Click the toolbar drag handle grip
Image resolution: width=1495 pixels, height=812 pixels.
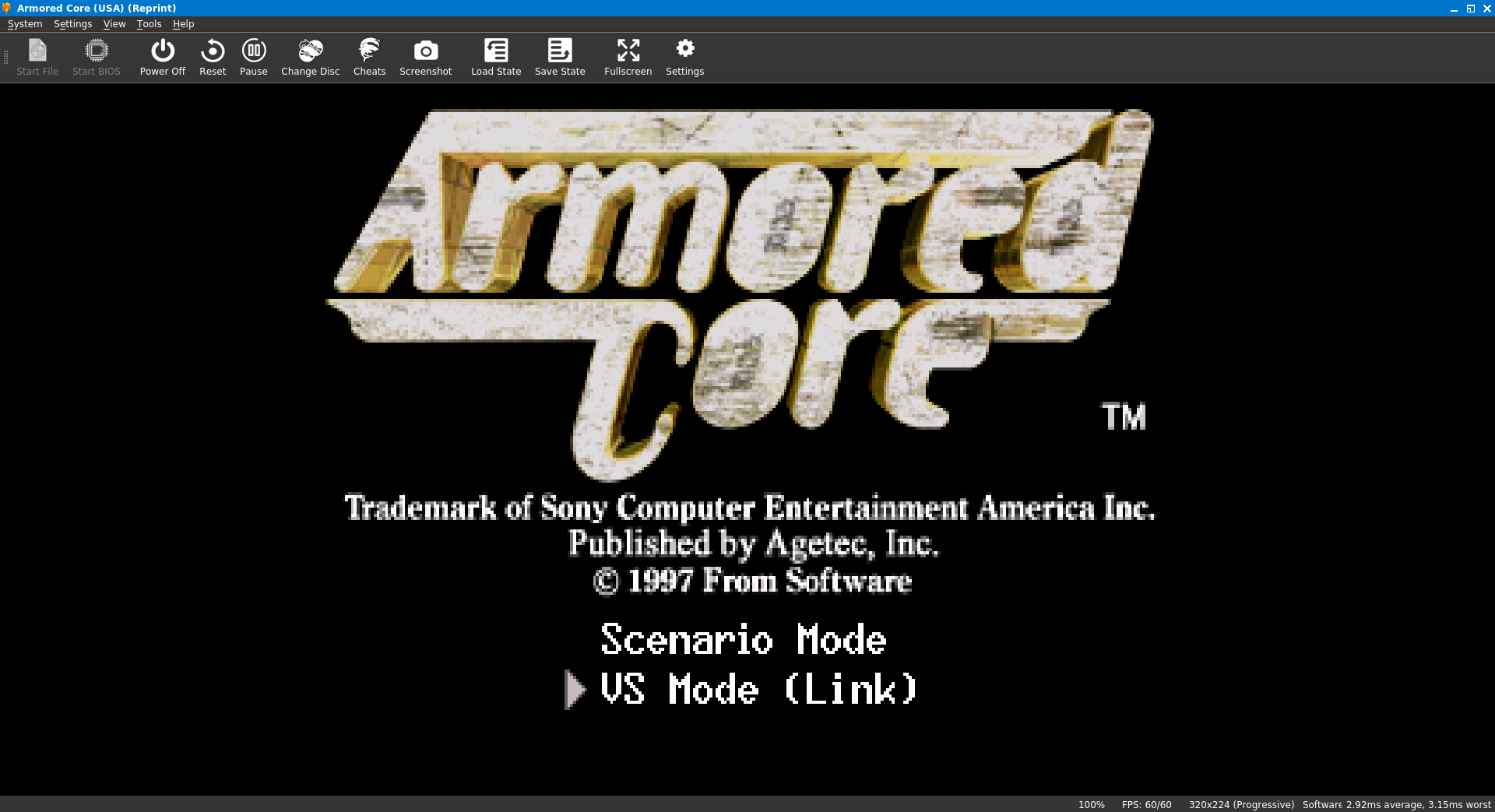click(x=6, y=58)
